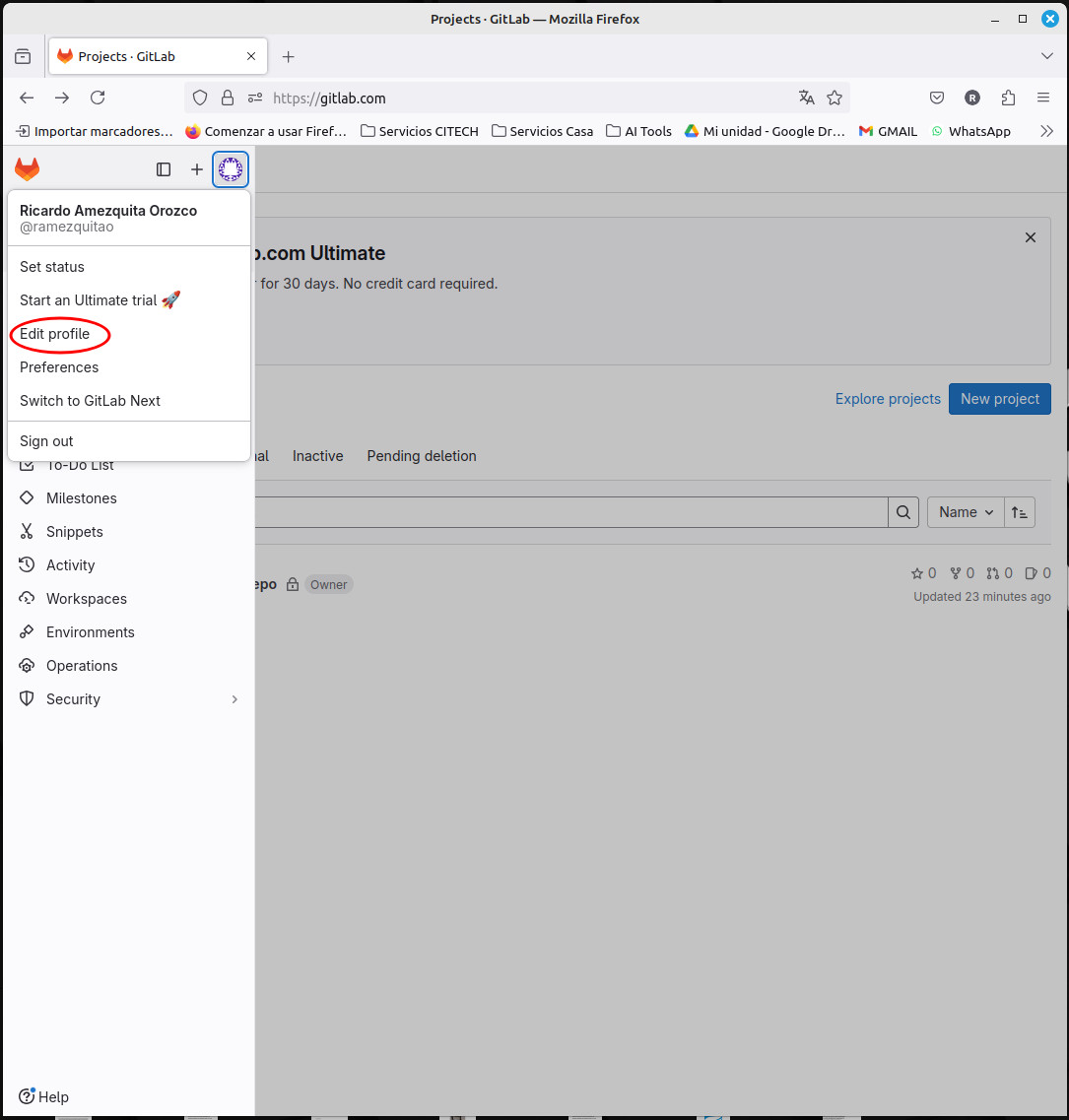
Task: Switch to the Pending deletion tab
Action: [x=422, y=456]
